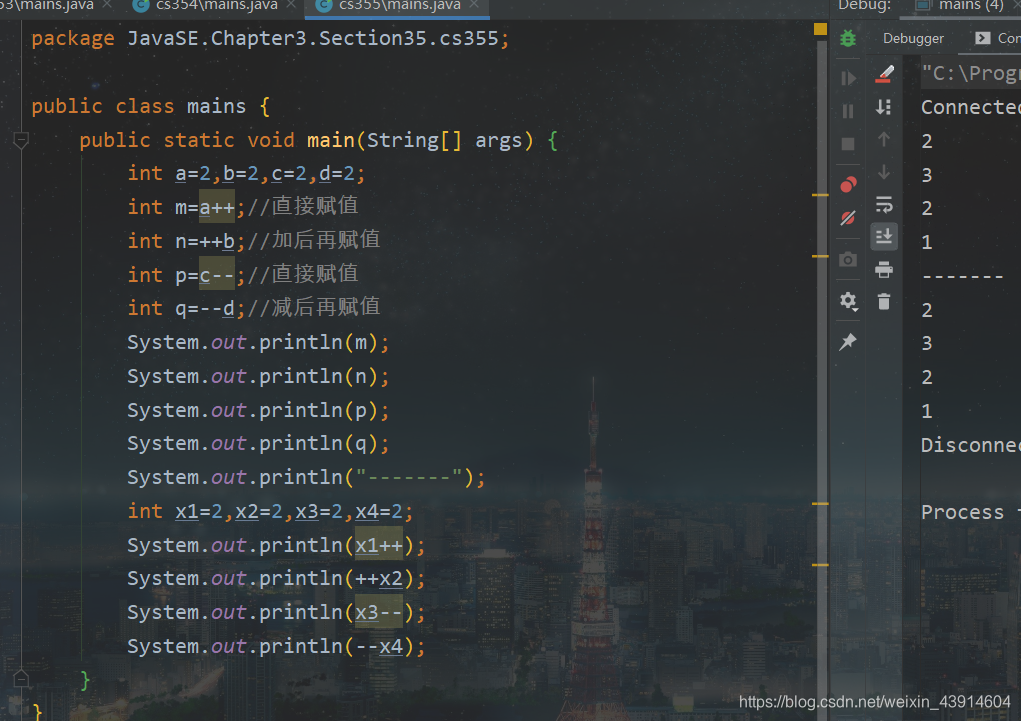Screen dimensions: 1021x721
Task: Click first yellow warning stripe near m=a++ line
Action: (820, 195)
